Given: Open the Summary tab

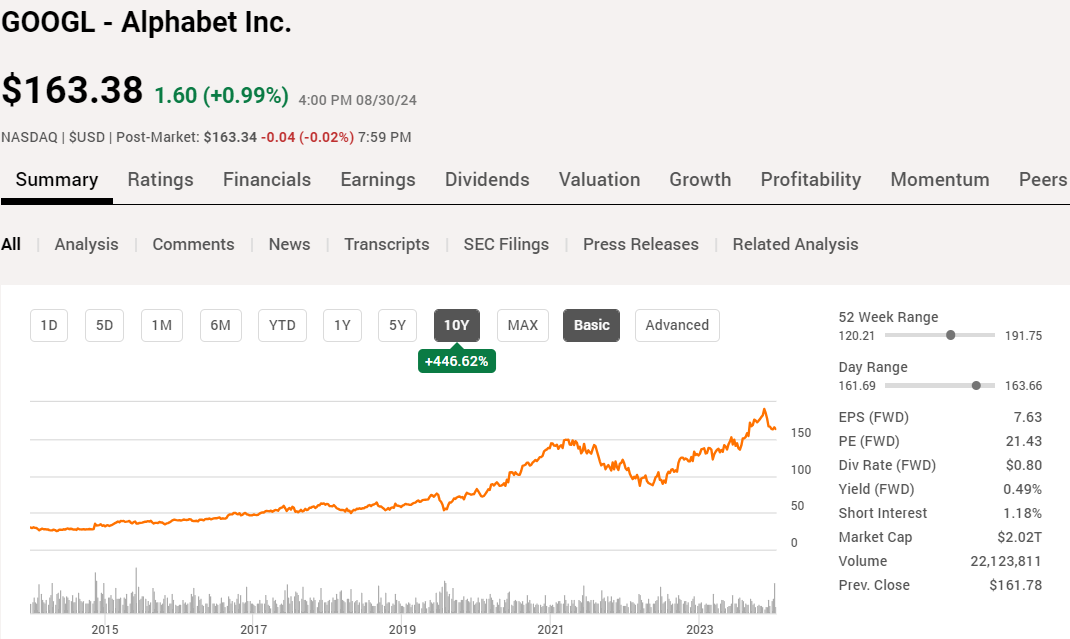Looking at the screenshot, I should [x=57, y=180].
